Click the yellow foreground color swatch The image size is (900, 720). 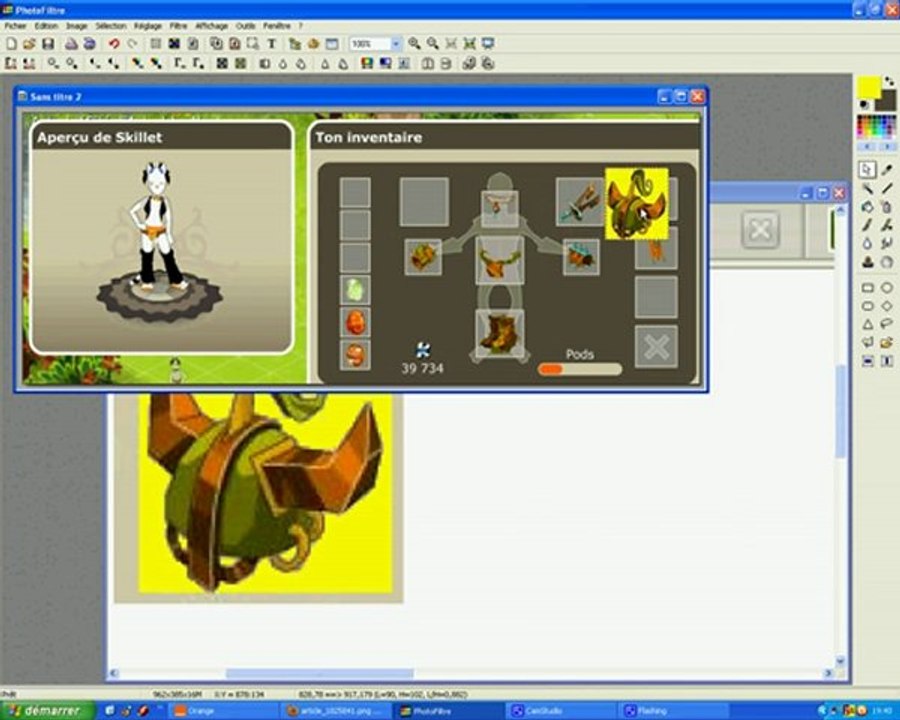tap(868, 87)
